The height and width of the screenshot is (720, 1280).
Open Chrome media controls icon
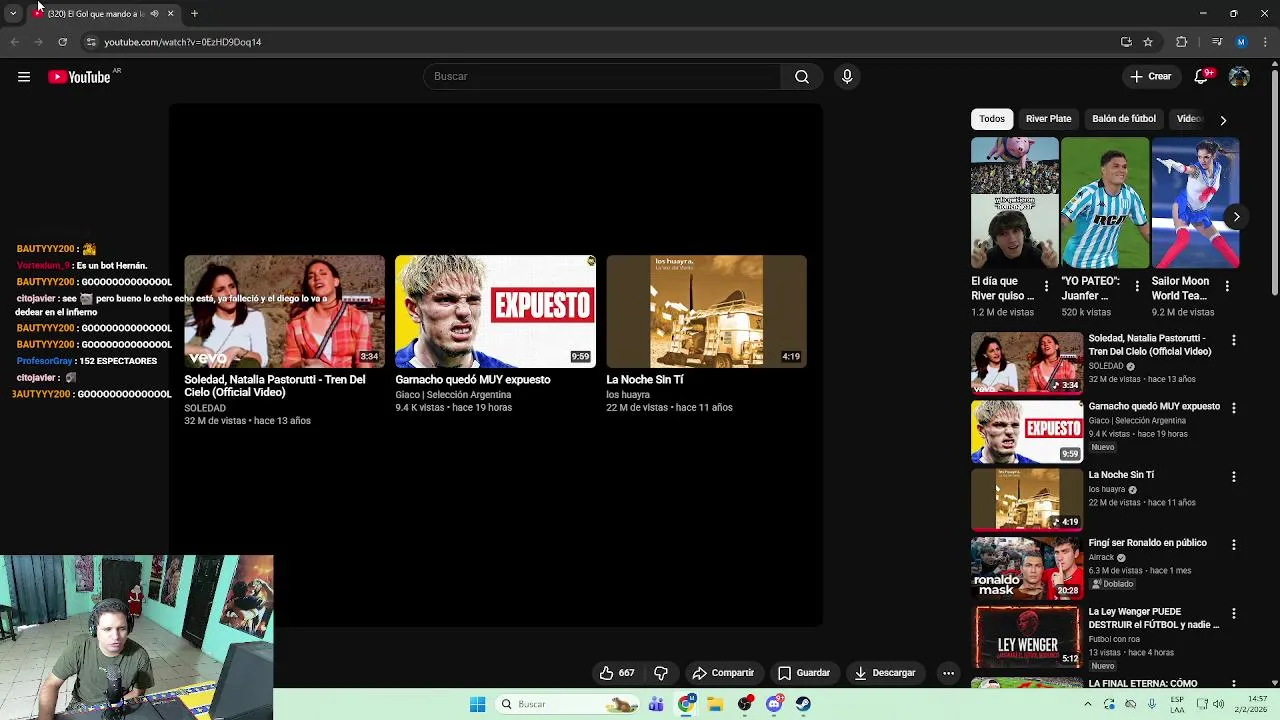tap(1217, 42)
